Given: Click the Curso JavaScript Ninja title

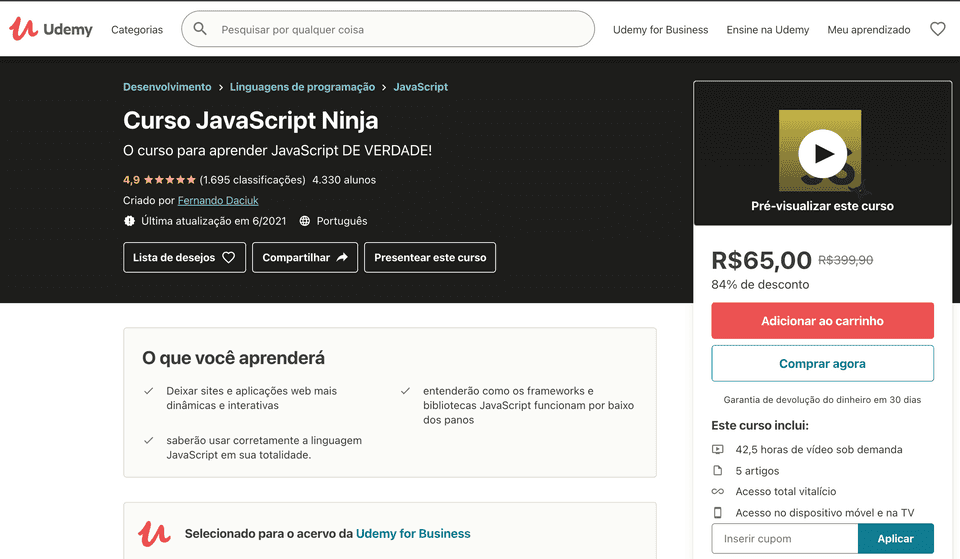Looking at the screenshot, I should [x=250, y=120].
